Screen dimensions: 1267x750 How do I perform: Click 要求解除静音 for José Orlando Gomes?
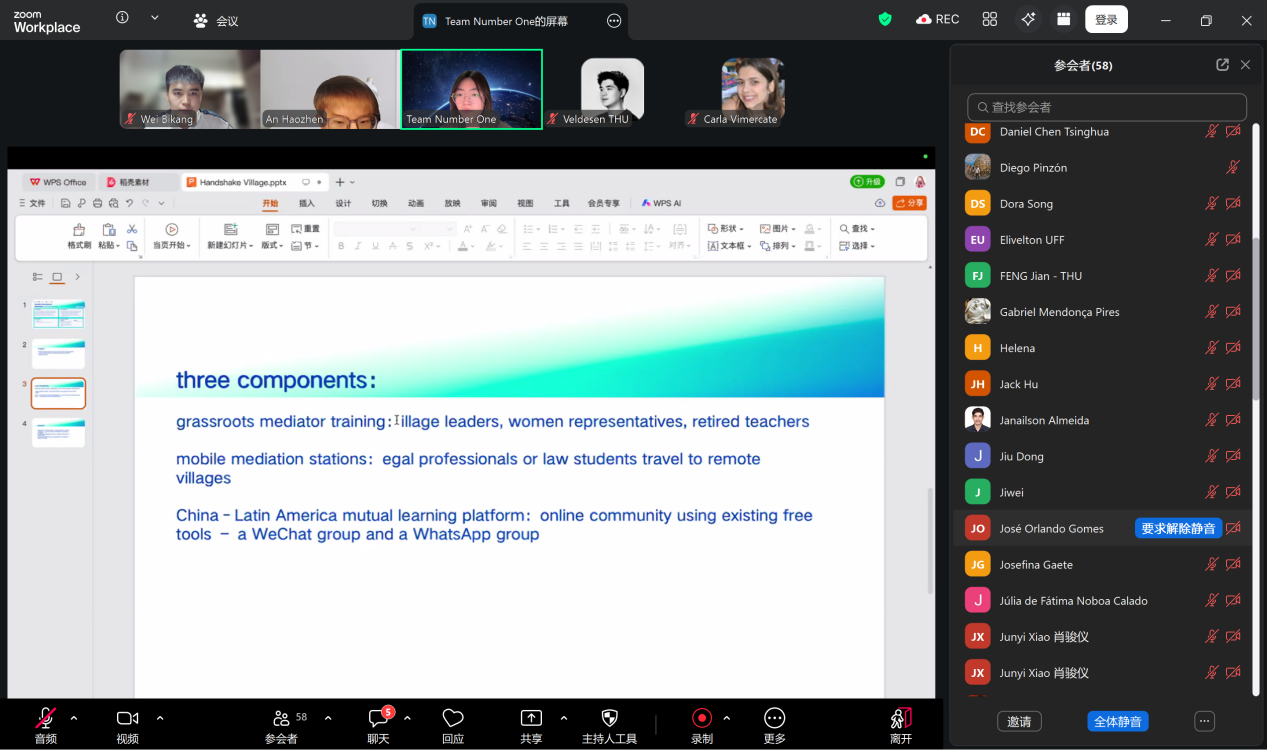pyautogui.click(x=1178, y=529)
